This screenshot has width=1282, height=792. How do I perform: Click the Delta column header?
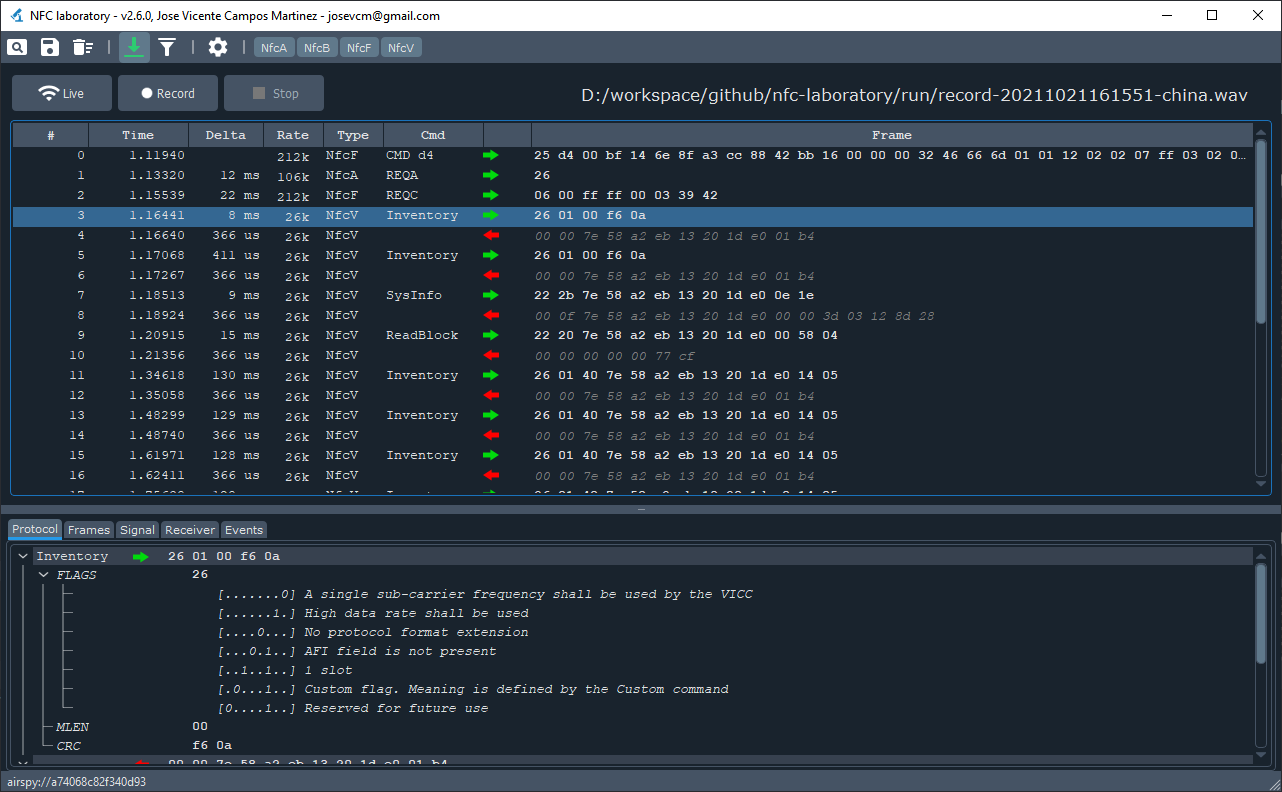click(x=226, y=135)
